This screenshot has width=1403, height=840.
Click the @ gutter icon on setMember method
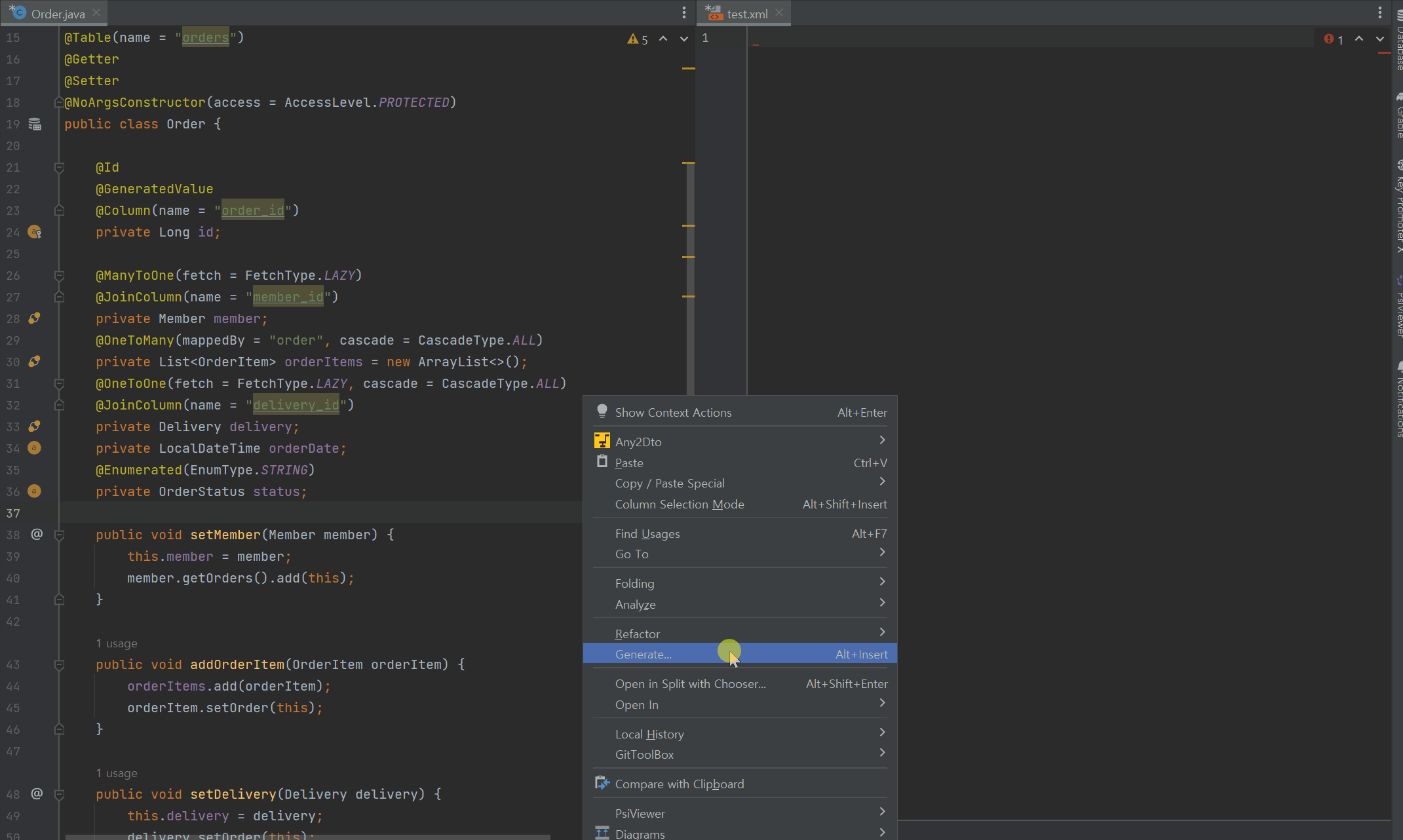tap(37, 535)
